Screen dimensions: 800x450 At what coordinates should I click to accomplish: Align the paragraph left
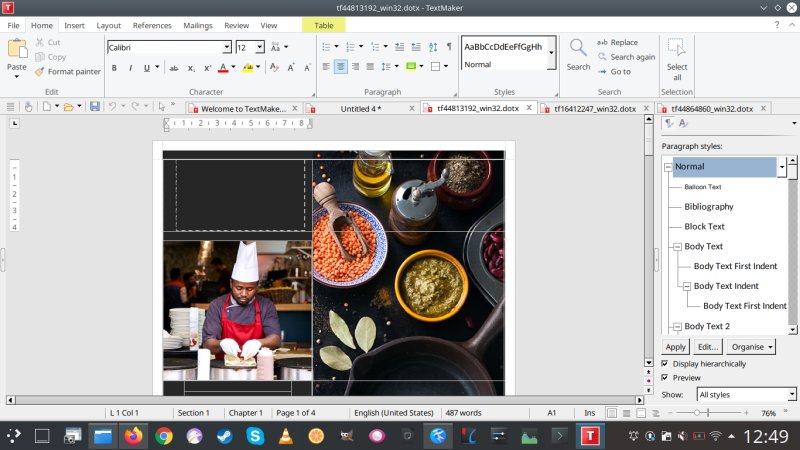pos(326,66)
